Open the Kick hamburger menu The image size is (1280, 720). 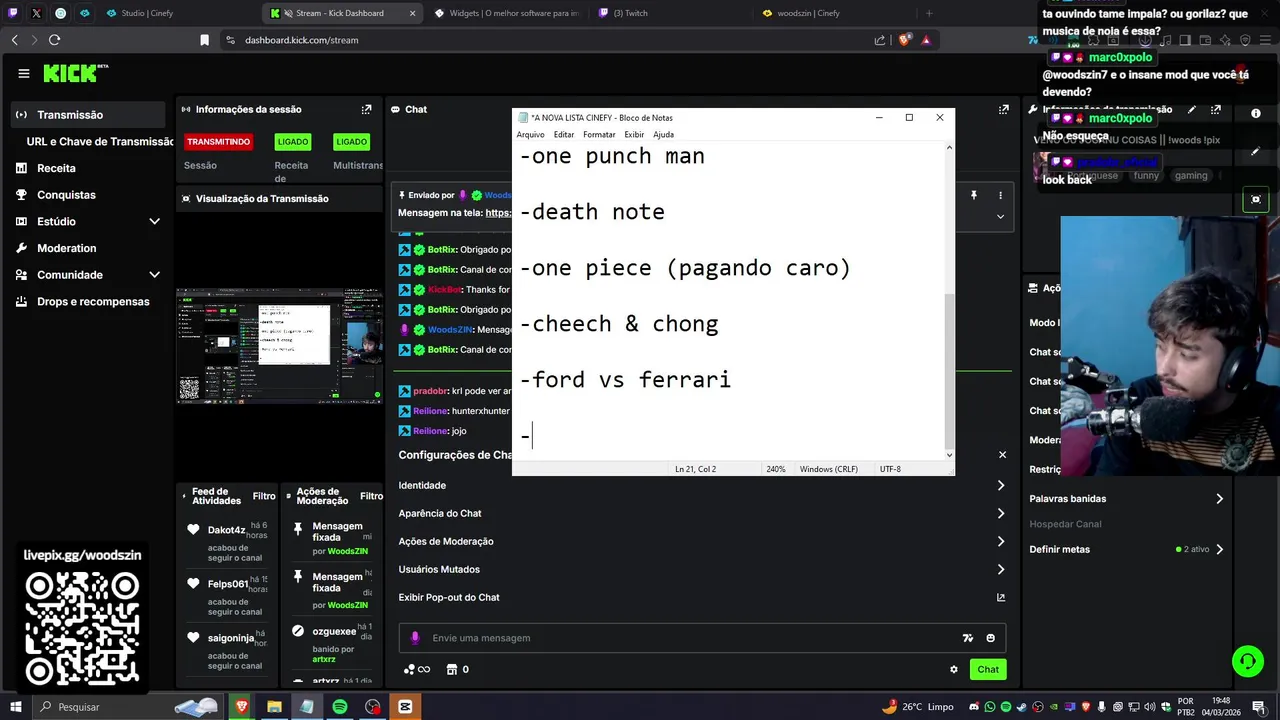[24, 73]
